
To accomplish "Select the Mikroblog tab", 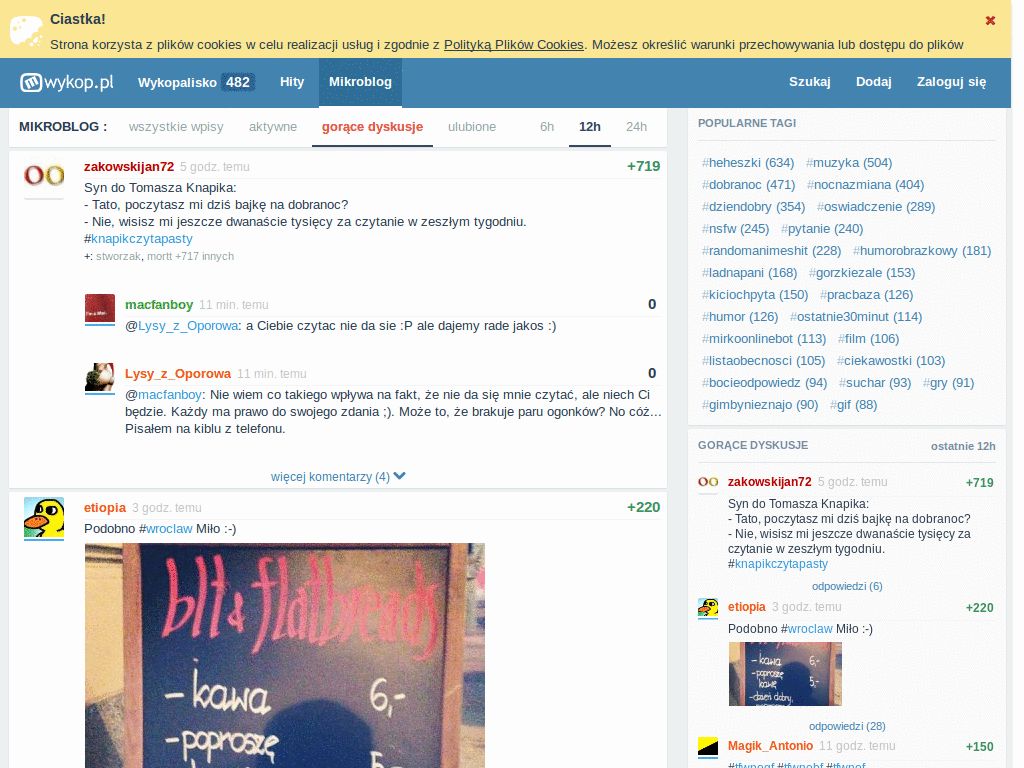I will (360, 82).
